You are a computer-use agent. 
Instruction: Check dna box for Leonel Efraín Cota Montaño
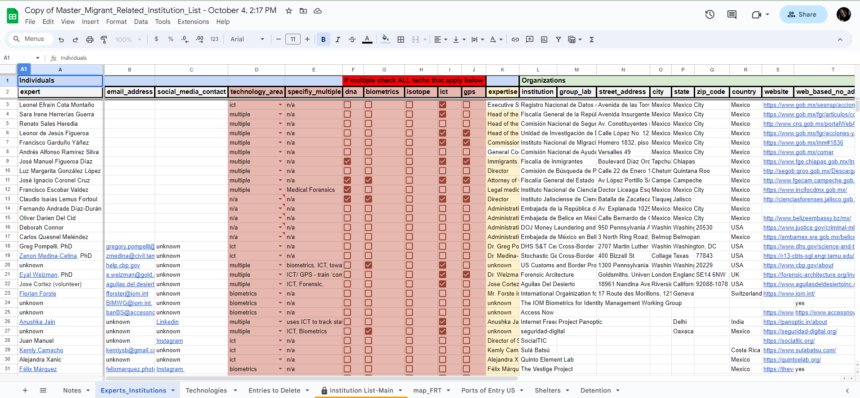(347, 105)
